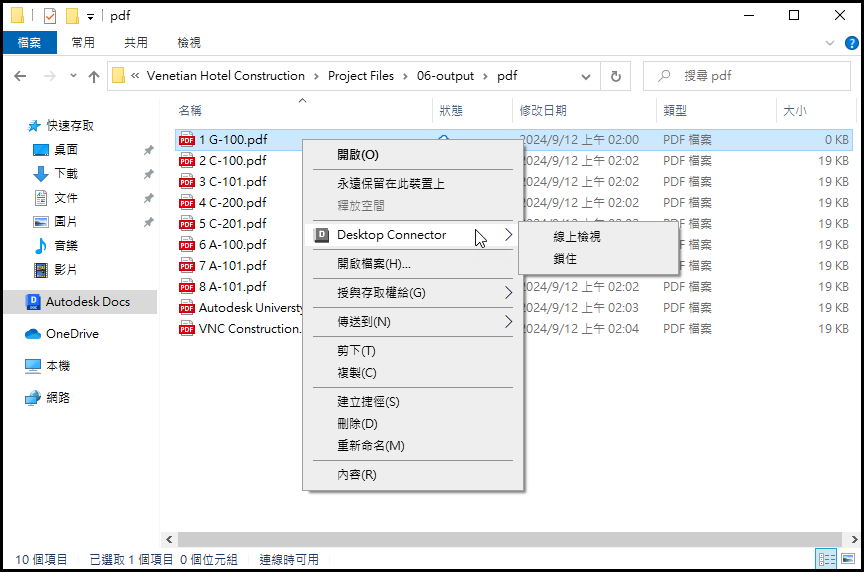Click the Help question mark icon
The image size is (864, 572).
[851, 43]
